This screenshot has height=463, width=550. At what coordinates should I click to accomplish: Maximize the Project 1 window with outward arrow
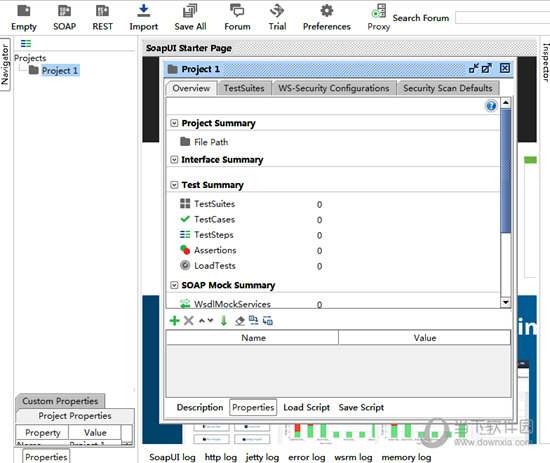487,68
